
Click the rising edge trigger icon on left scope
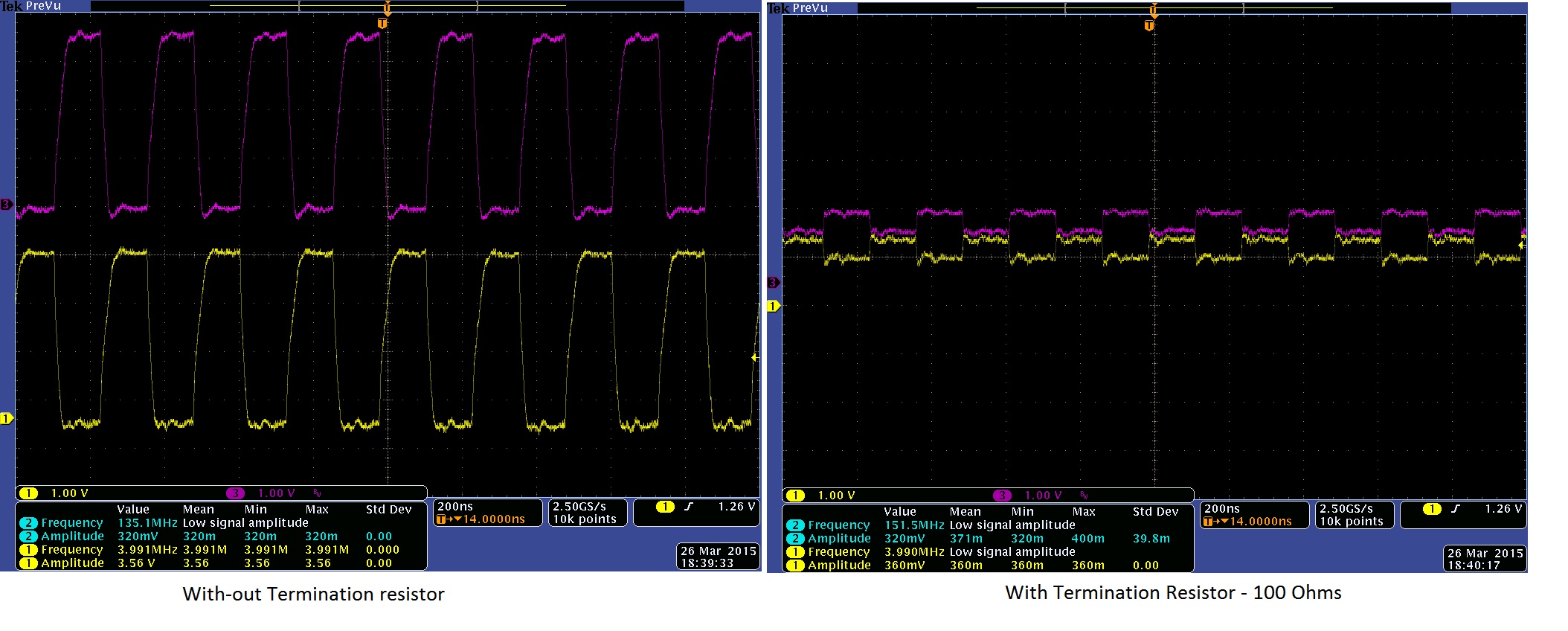(689, 507)
